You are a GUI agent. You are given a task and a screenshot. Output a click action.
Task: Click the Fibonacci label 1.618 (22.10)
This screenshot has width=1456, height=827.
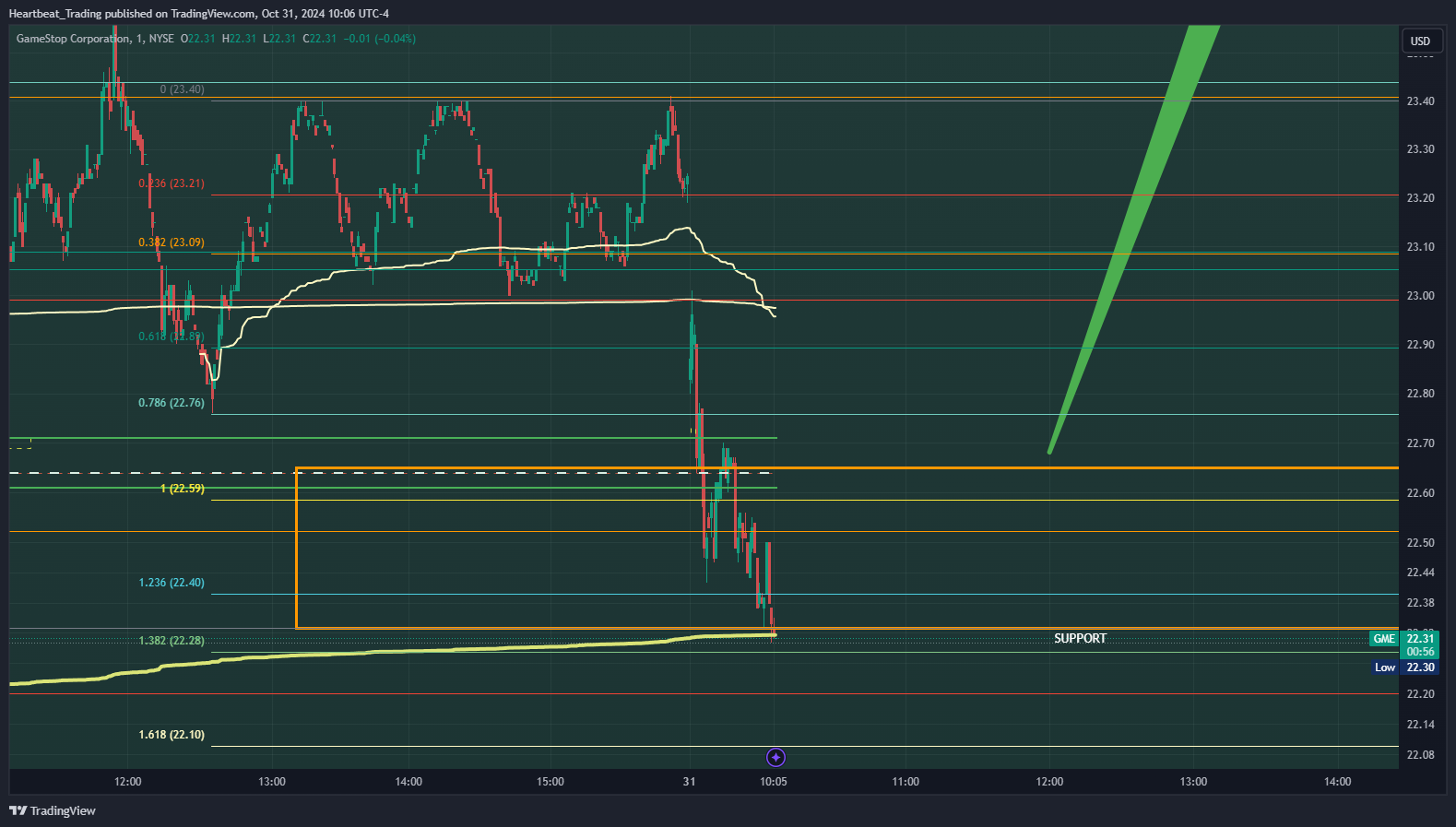(172, 735)
